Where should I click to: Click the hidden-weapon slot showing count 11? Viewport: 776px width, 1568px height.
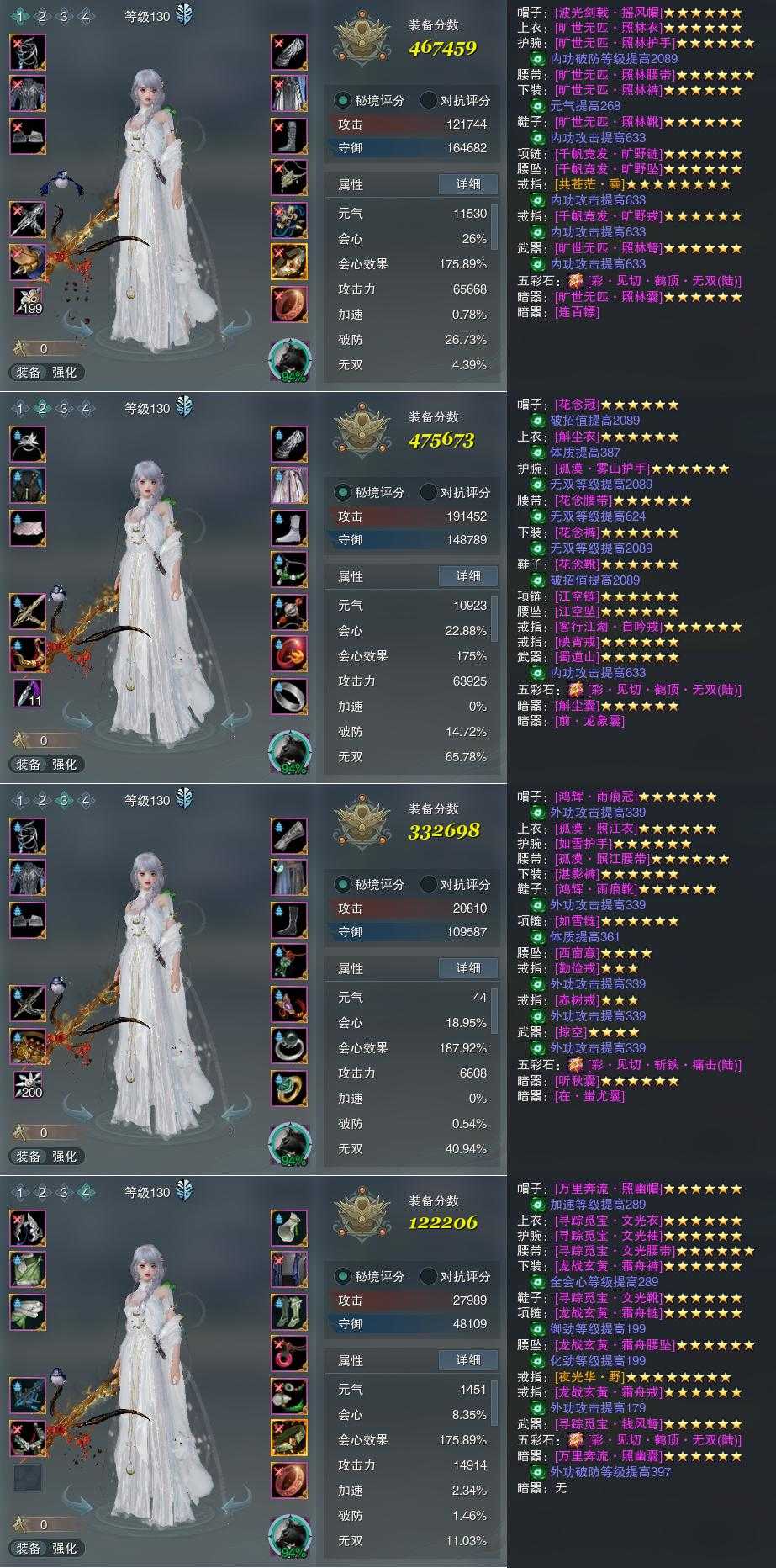click(28, 693)
